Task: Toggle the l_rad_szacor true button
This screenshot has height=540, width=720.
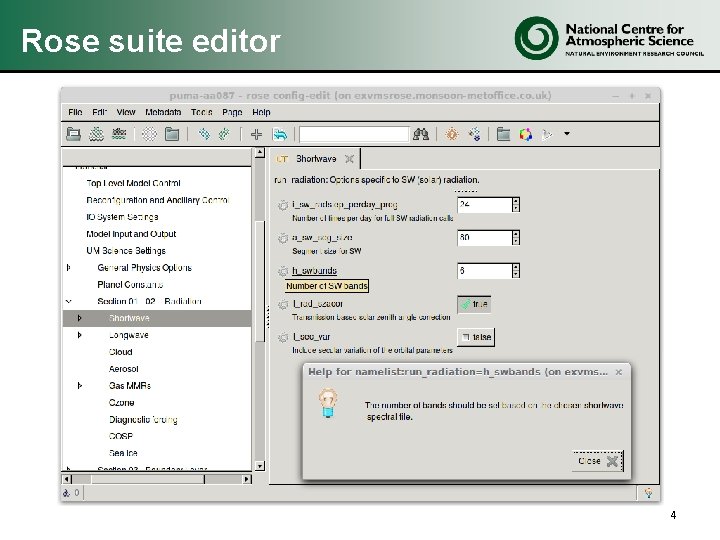Action: pos(474,304)
